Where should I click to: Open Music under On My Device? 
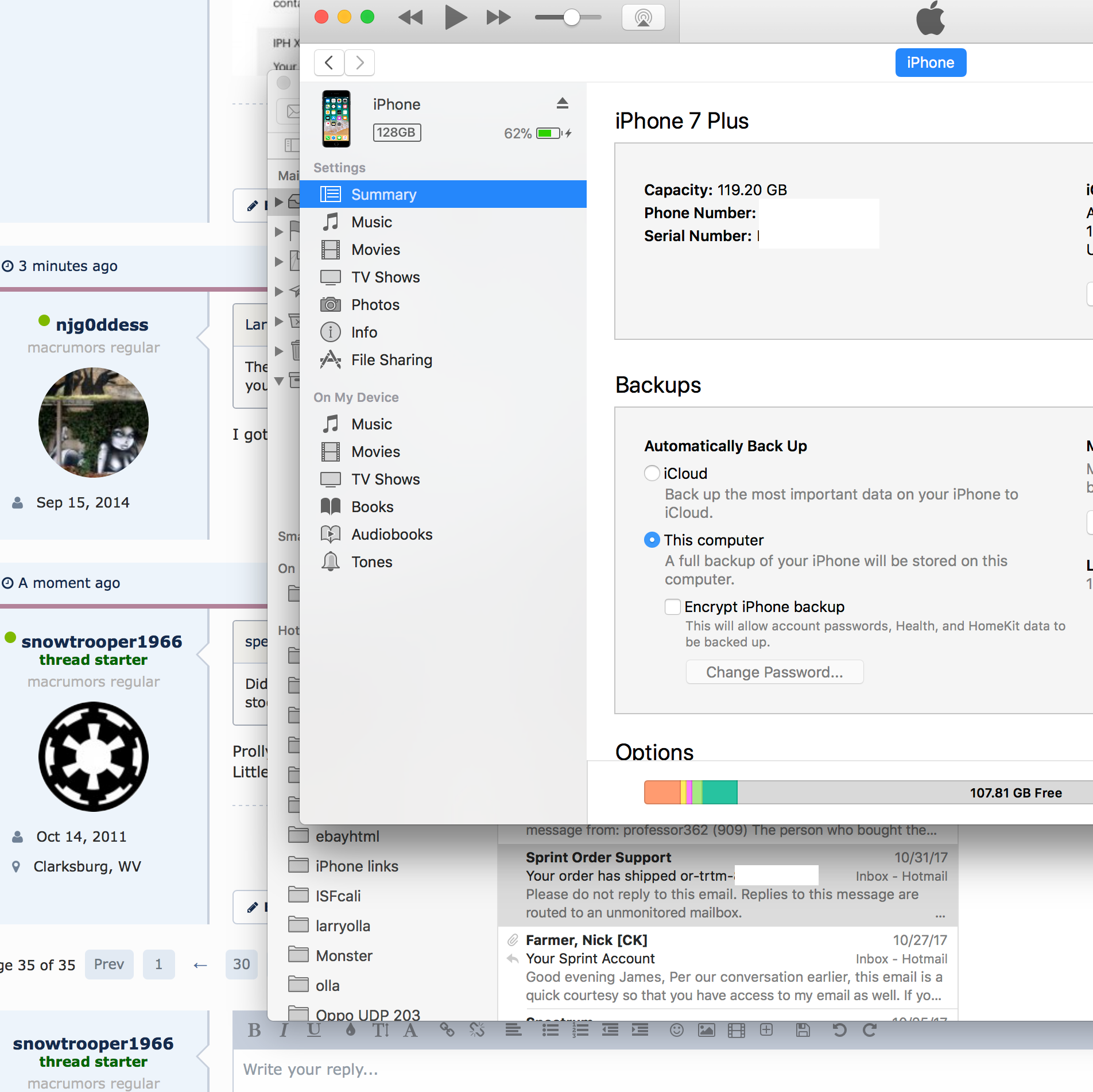click(443, 424)
